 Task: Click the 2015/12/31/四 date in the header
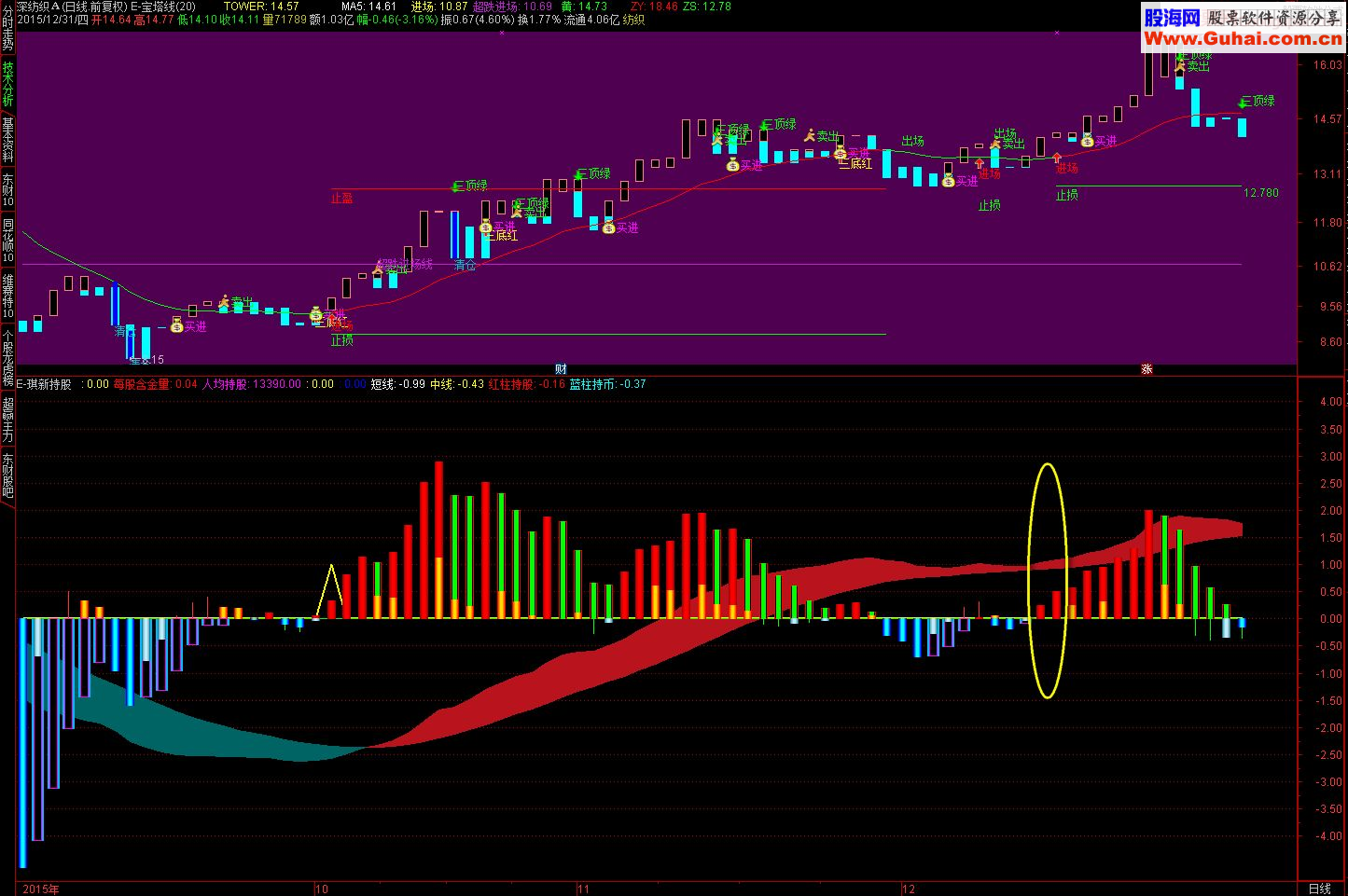[x=53, y=19]
